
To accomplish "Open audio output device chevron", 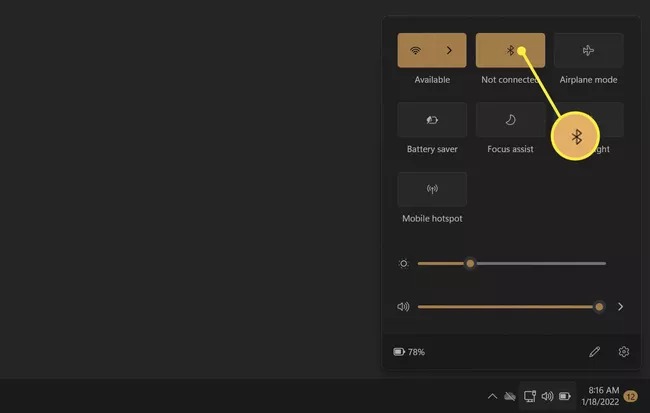I will click(620, 307).
